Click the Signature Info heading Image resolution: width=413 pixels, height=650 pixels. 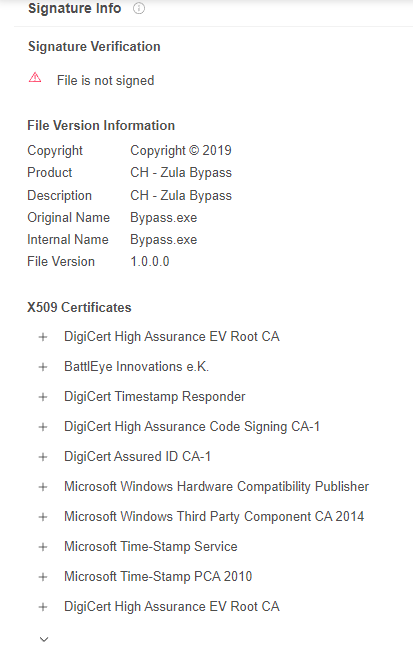75,8
